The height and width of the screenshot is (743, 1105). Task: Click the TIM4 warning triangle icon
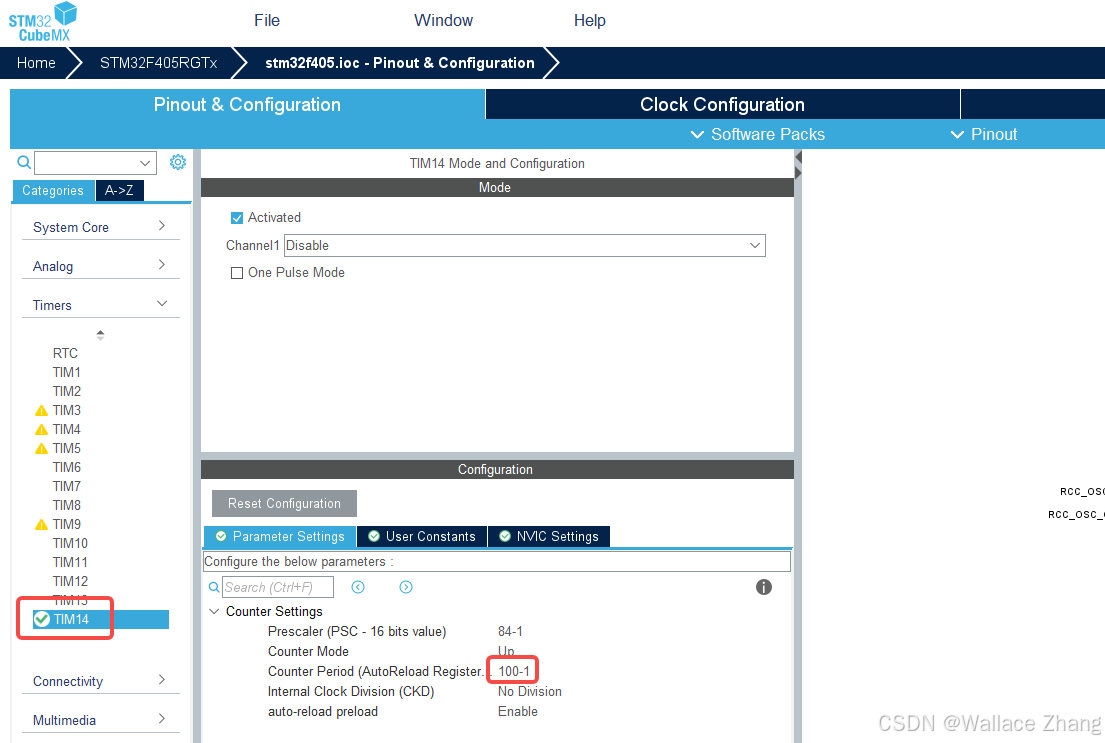(42, 429)
